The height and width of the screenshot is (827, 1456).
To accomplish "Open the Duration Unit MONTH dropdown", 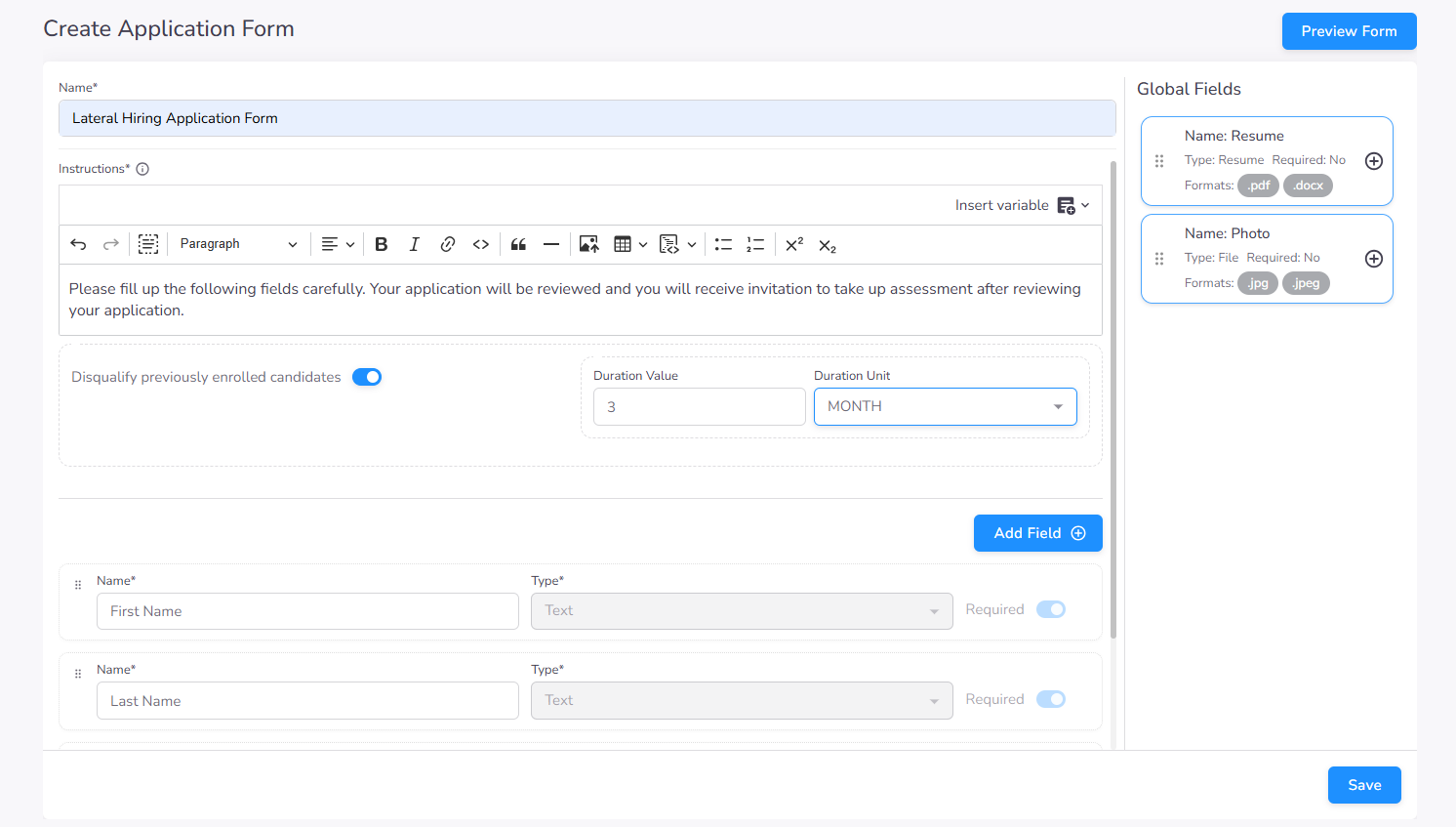I will 945,406.
